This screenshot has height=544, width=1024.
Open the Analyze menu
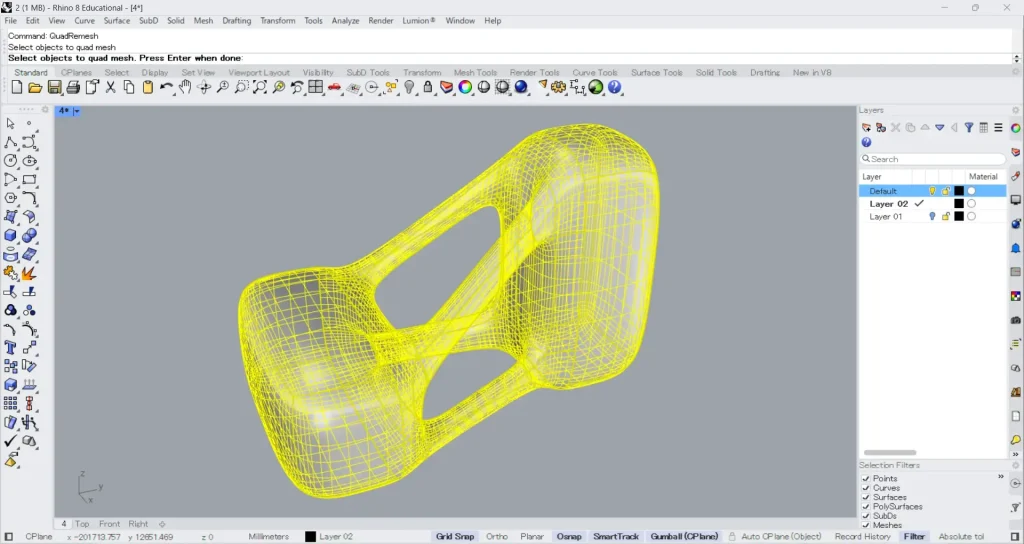coord(345,21)
